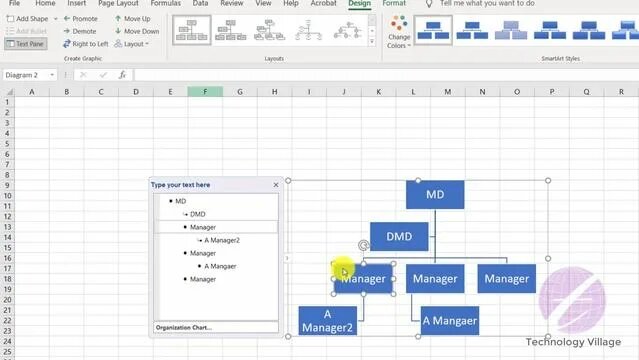Select the first Organization Chart layout thumbnail
The image size is (639, 360).
click(192, 30)
